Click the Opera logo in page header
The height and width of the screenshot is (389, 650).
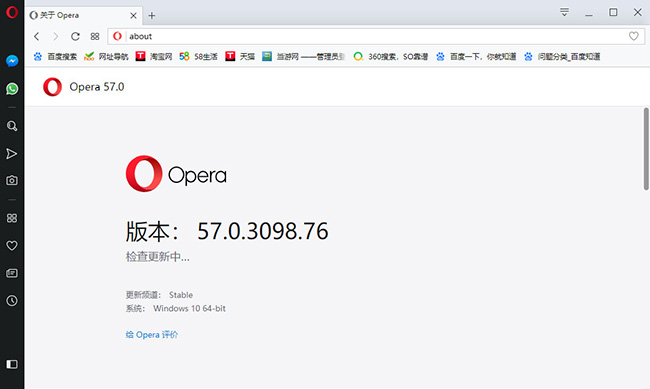[52, 87]
